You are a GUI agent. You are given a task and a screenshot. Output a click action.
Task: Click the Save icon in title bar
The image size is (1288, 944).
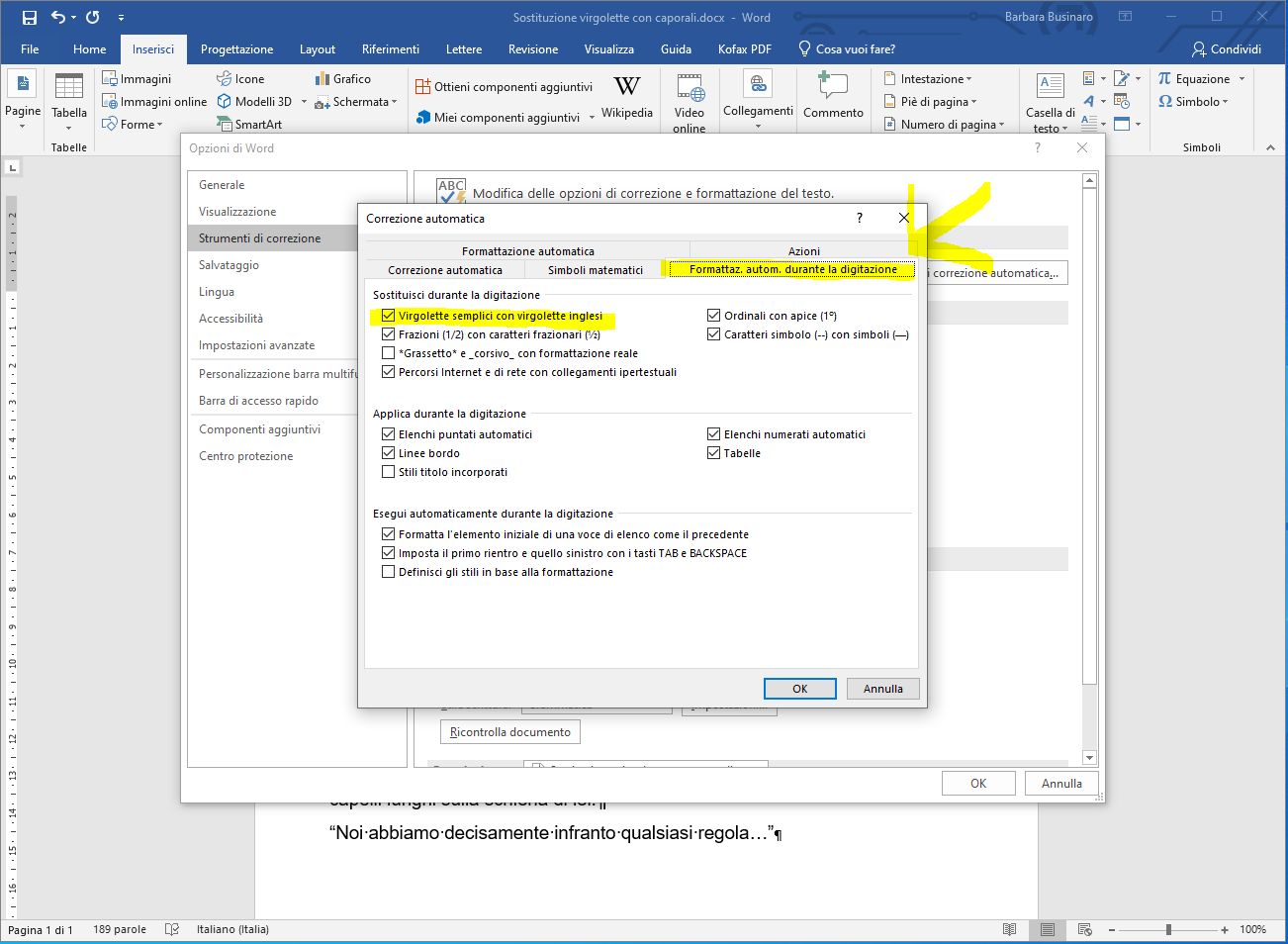click(x=30, y=17)
